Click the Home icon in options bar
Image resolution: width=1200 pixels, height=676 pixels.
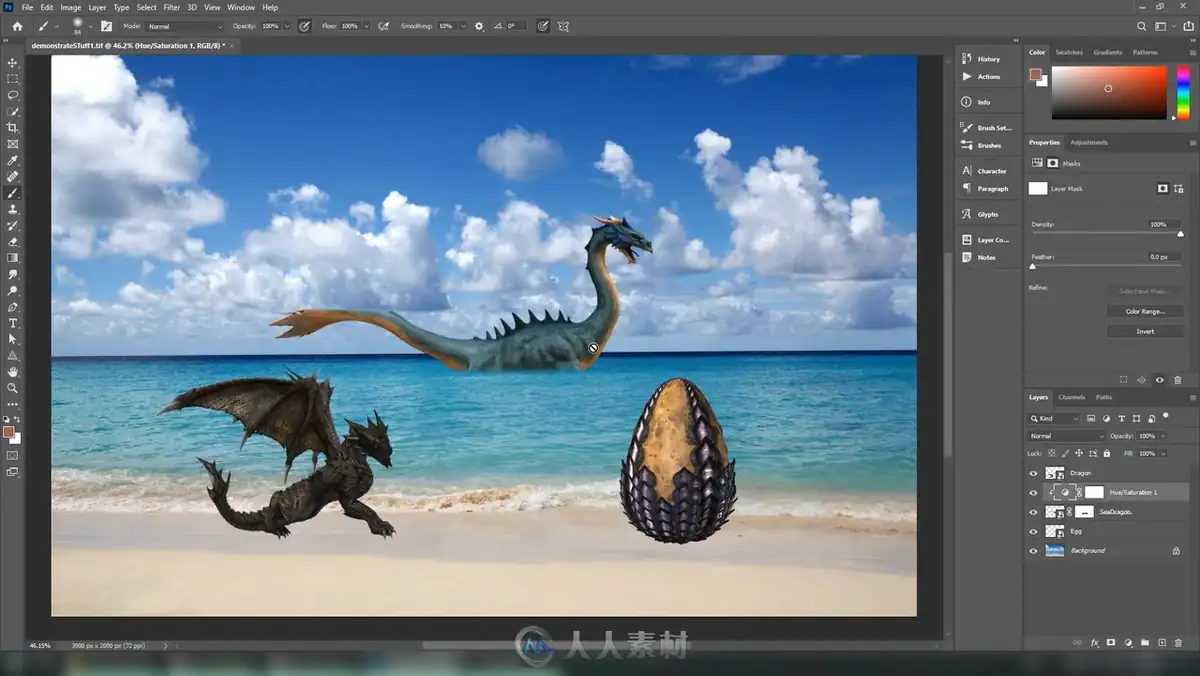(16, 26)
